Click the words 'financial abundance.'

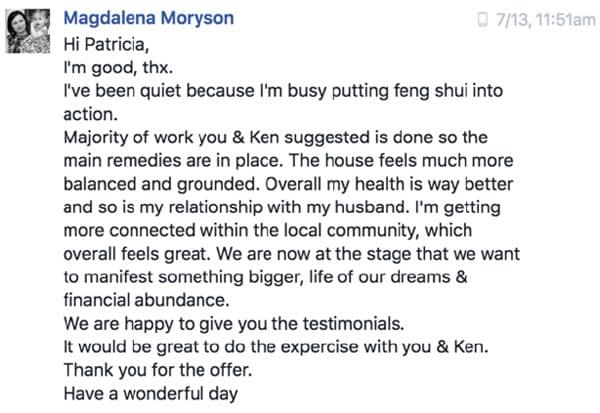[146, 300]
